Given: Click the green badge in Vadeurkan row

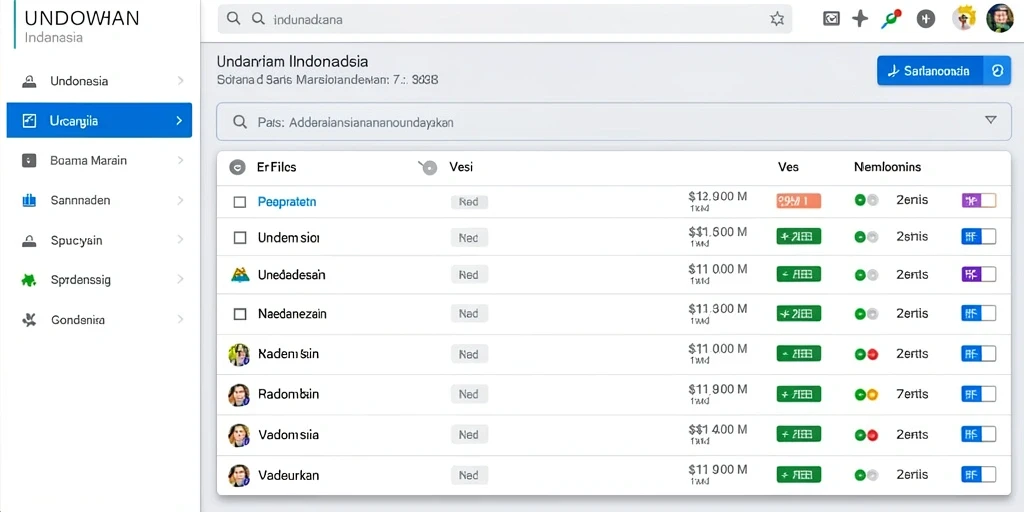Looking at the screenshot, I should pyautogui.click(x=799, y=475).
